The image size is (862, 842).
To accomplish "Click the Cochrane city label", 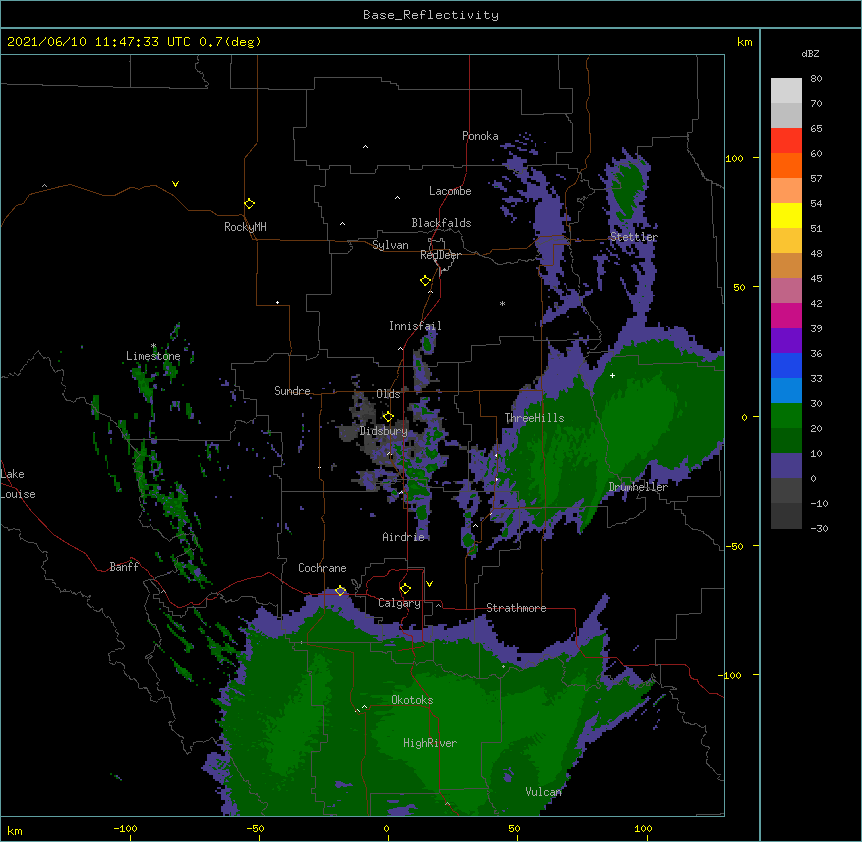I will point(322,568).
